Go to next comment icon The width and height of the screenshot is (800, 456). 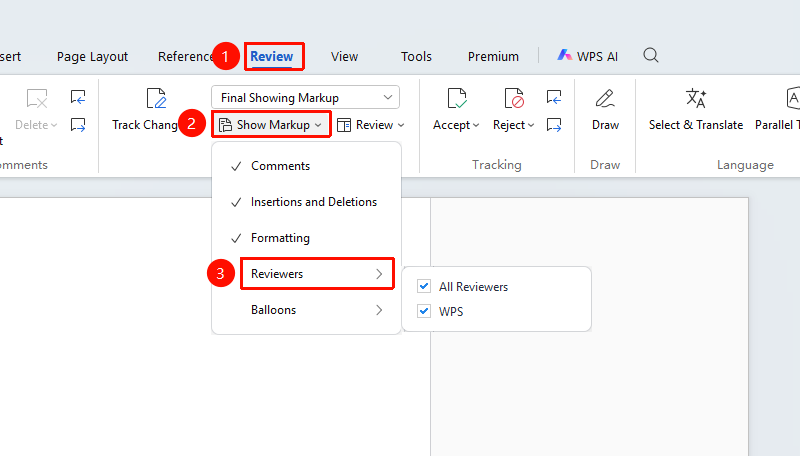pos(78,125)
